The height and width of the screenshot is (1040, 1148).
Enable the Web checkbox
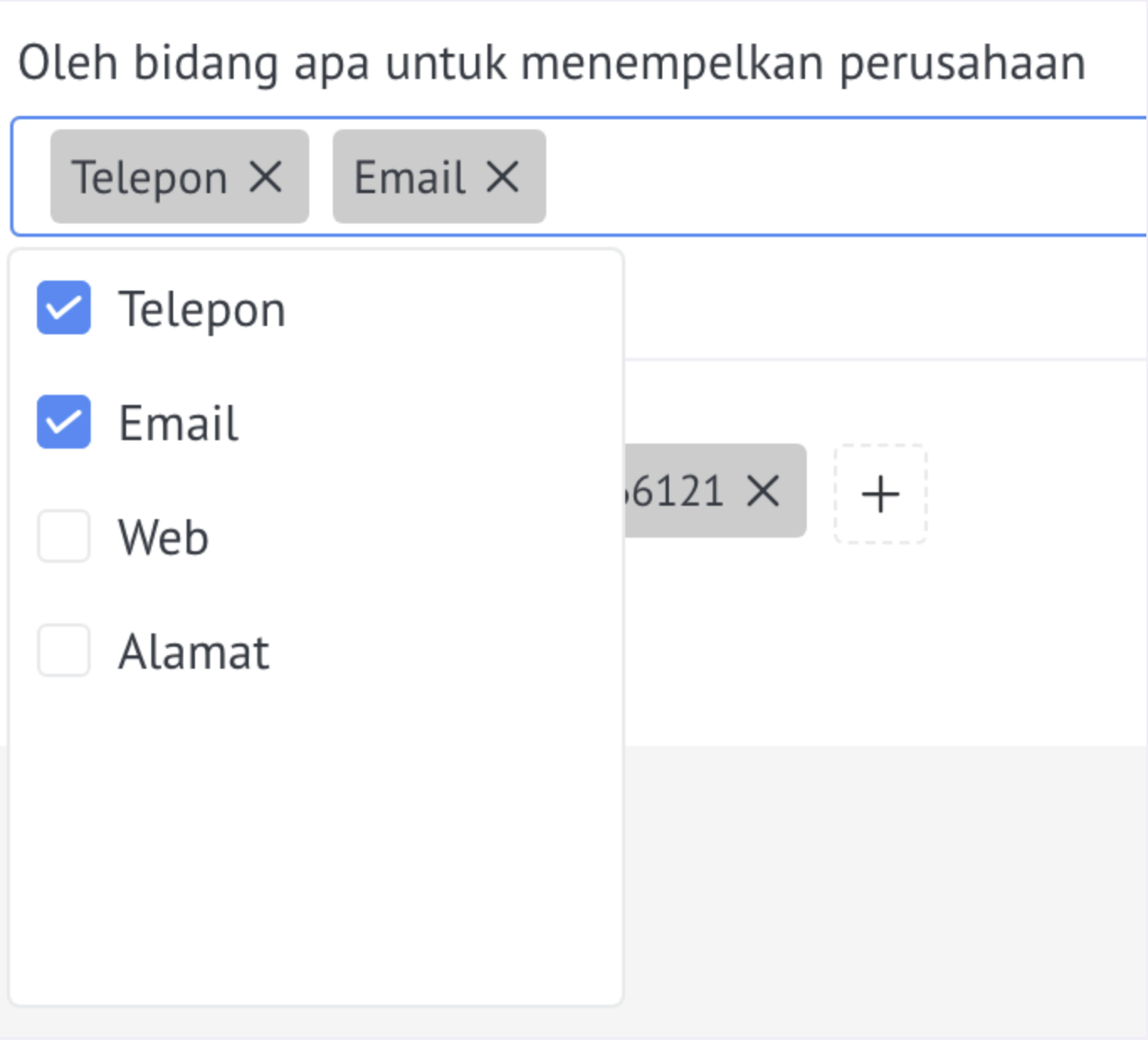point(64,536)
